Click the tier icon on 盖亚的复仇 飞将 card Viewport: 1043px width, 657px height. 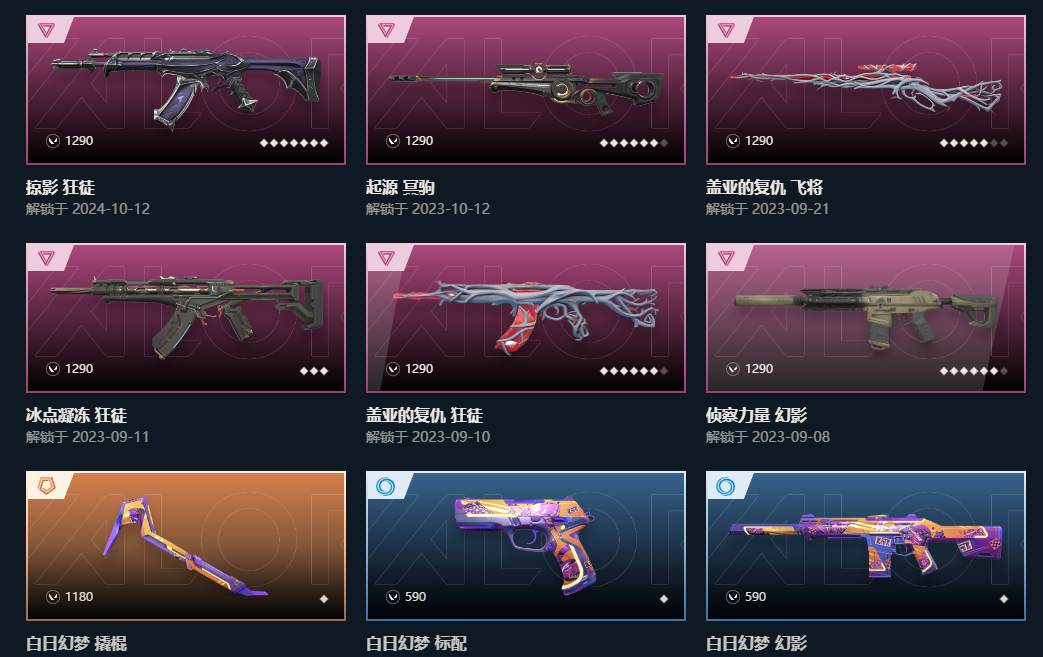[726, 30]
